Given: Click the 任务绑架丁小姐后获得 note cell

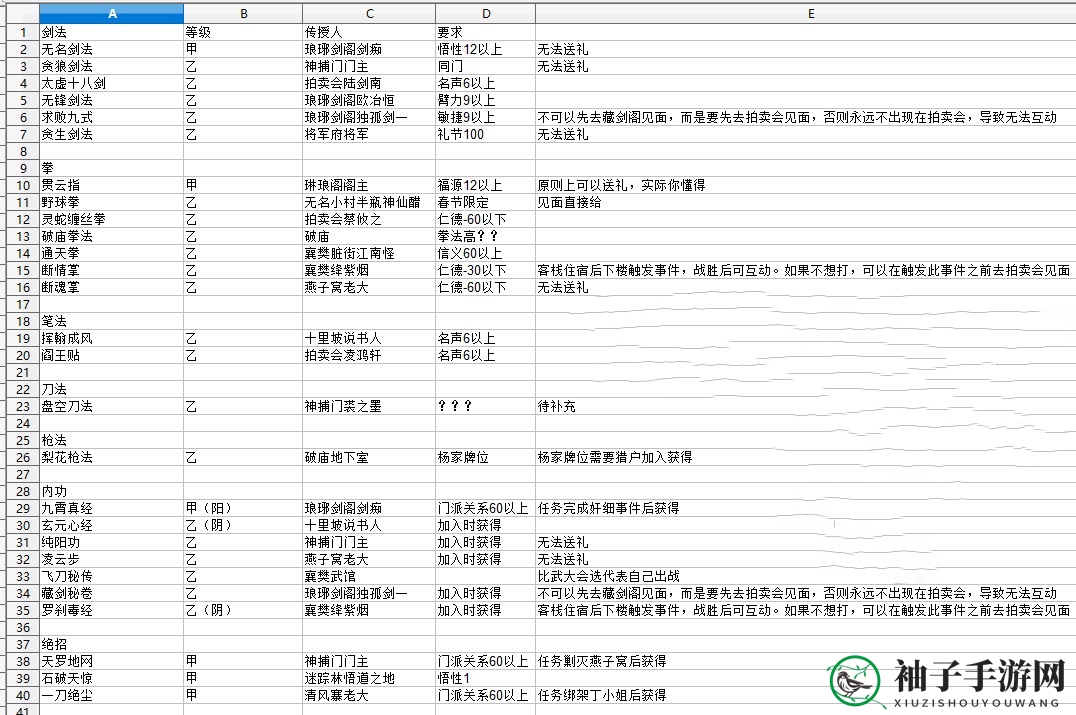Looking at the screenshot, I should coord(806,696).
